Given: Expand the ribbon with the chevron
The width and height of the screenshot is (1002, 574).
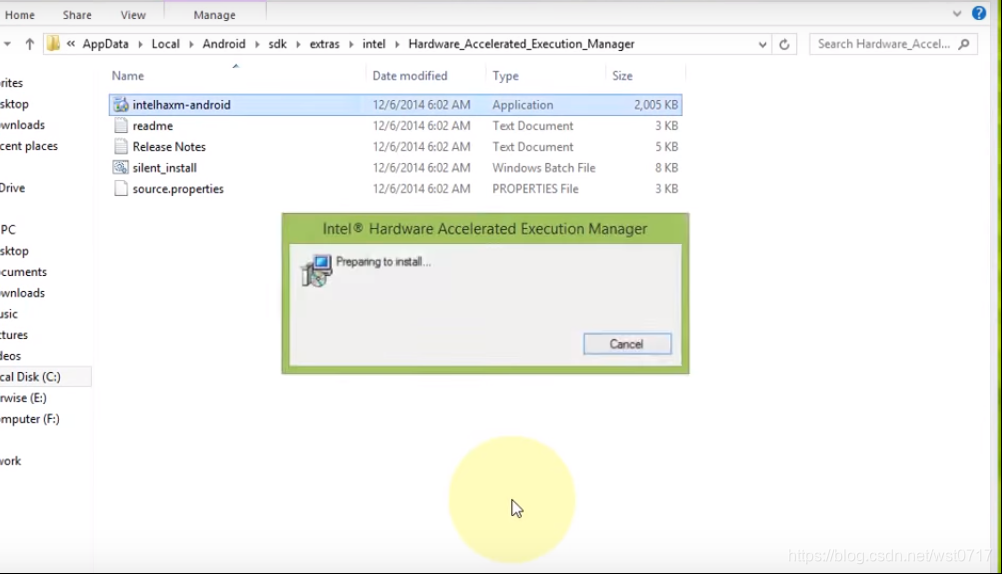Looking at the screenshot, I should [x=957, y=13].
